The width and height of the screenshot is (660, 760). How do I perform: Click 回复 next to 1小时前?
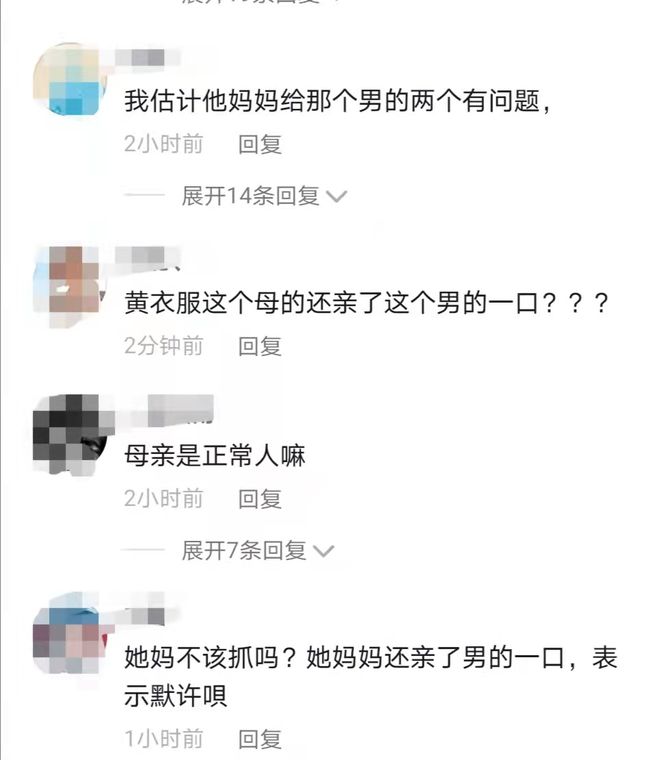click(x=260, y=739)
